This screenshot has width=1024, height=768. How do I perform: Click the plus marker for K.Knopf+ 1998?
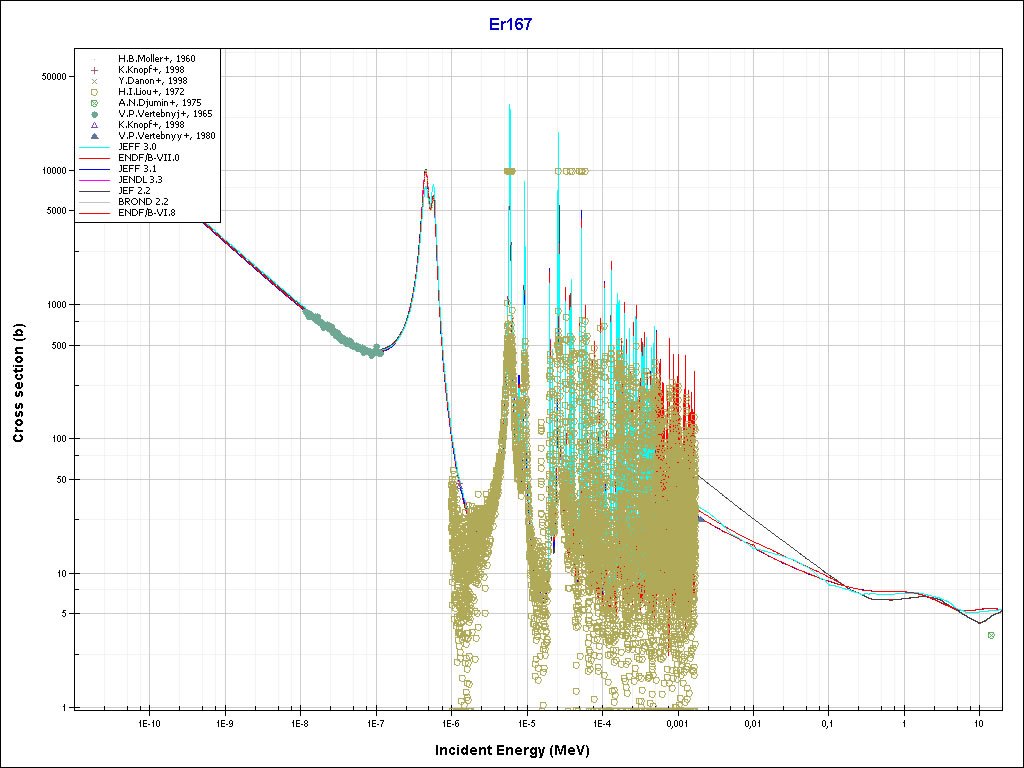tap(94, 70)
